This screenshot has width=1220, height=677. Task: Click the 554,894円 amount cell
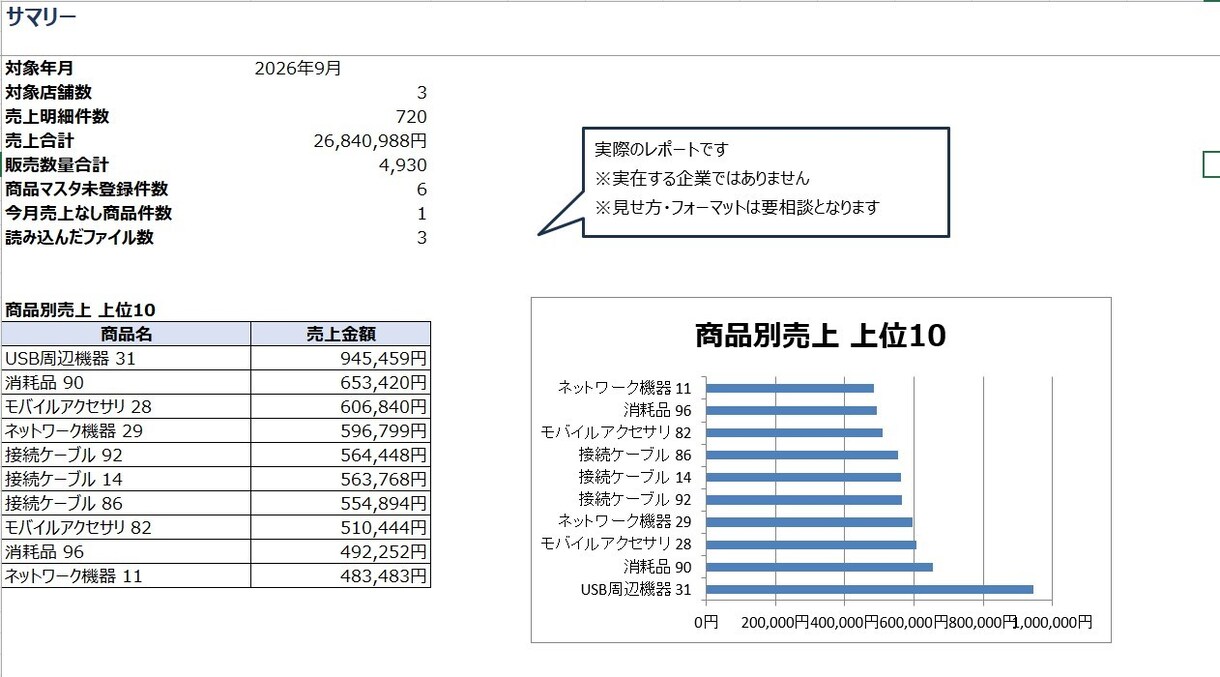click(341, 503)
